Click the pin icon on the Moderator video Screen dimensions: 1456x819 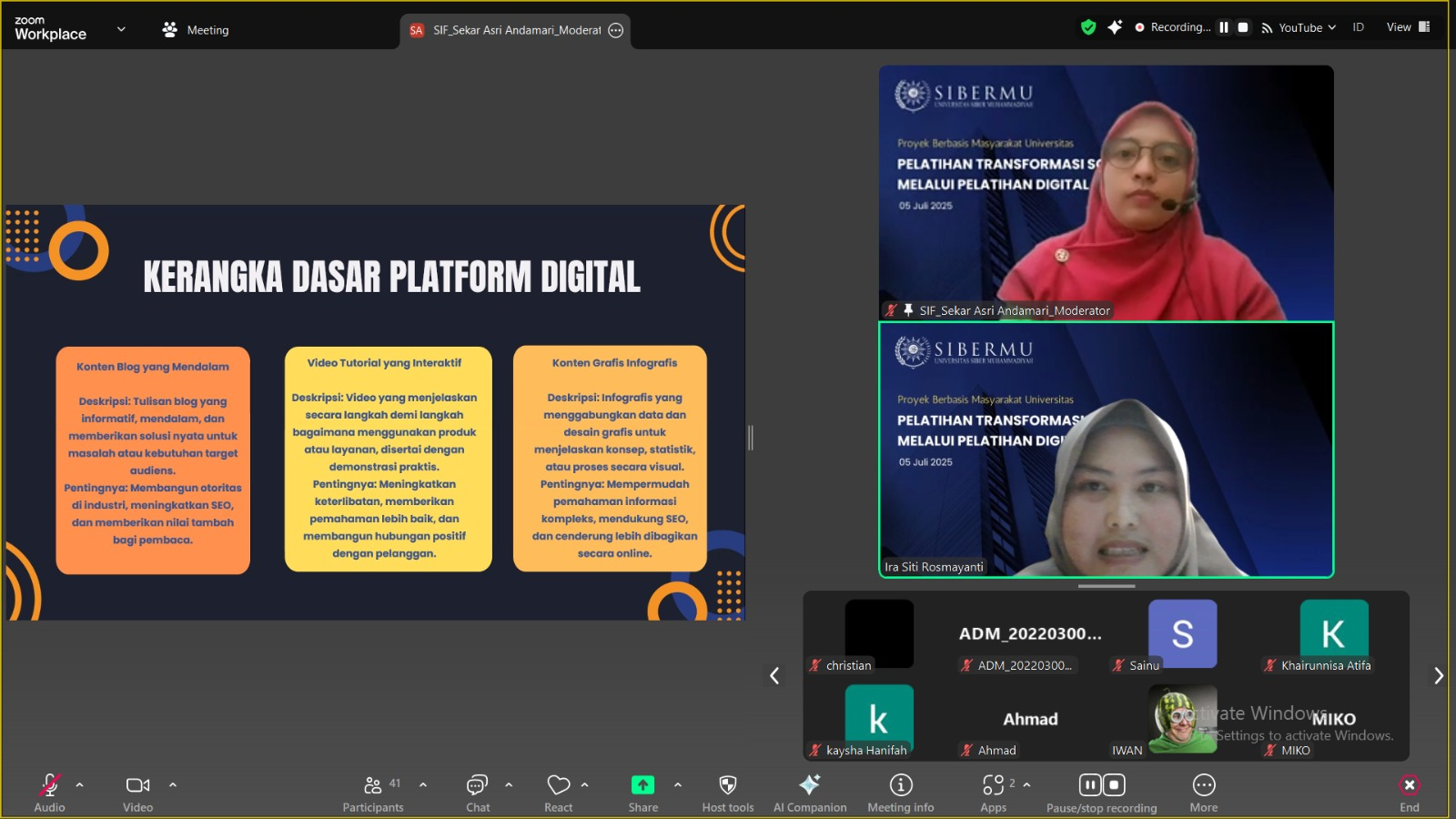click(x=908, y=310)
